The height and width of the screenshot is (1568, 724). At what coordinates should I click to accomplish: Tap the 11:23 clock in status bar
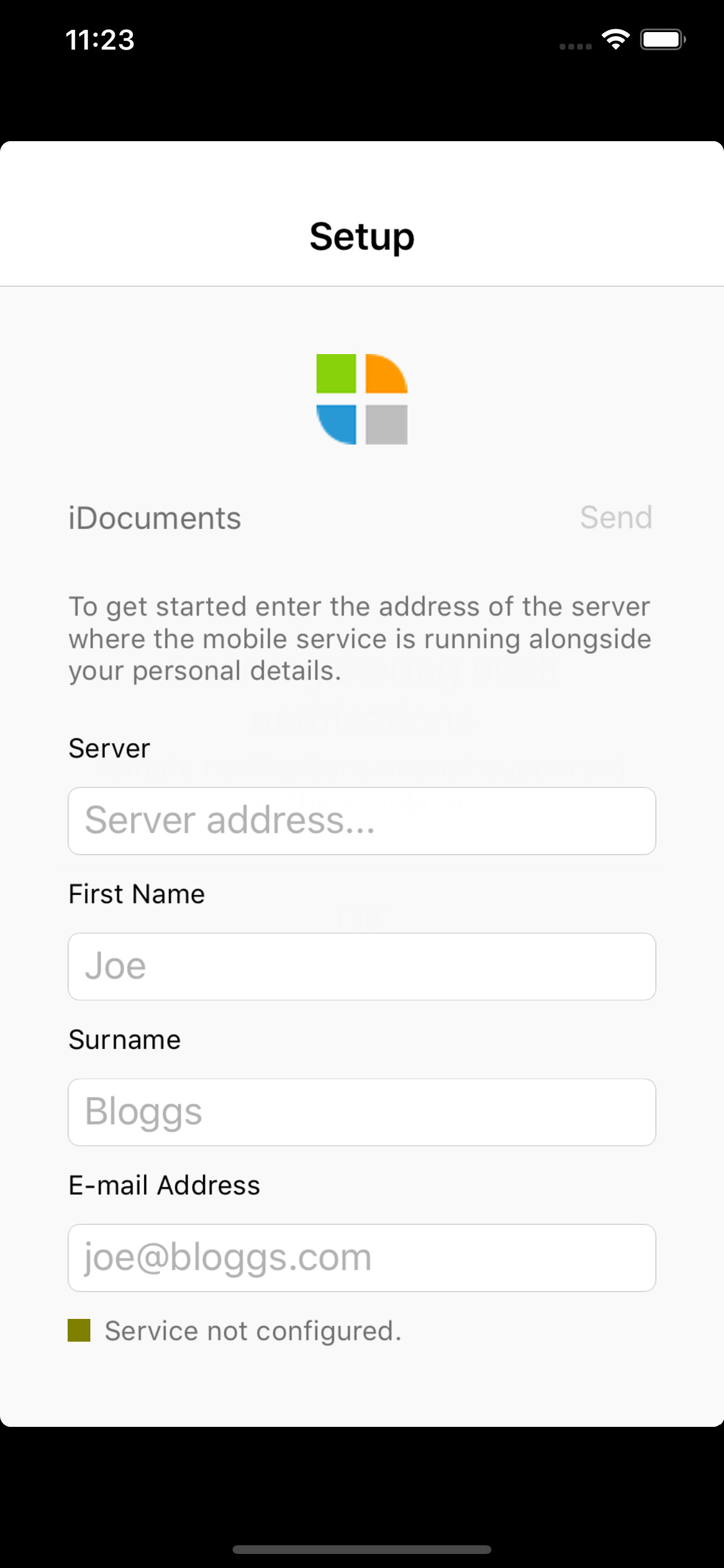(x=100, y=40)
